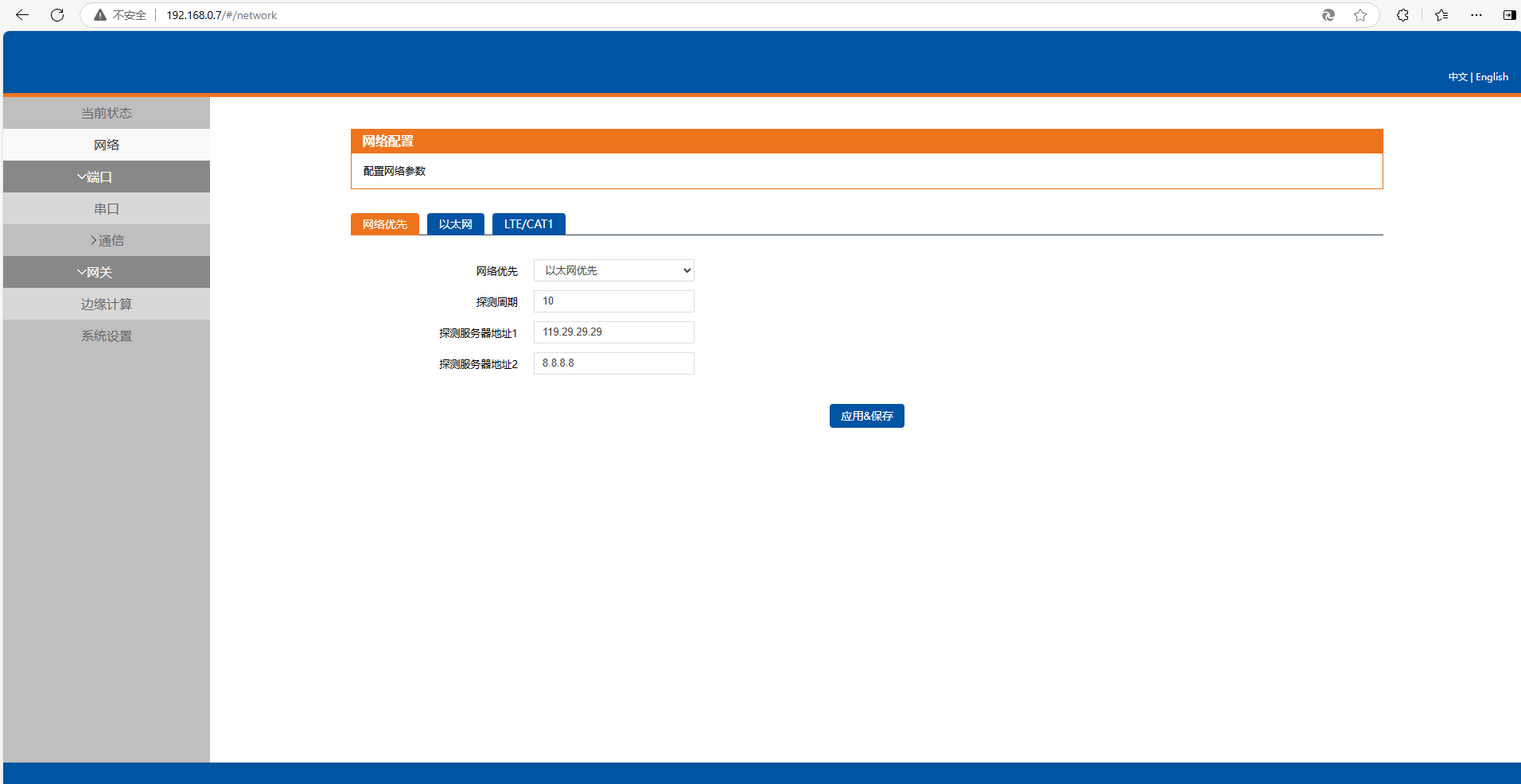Click the 应用&保存 button
This screenshot has width=1521, height=784.
coord(867,416)
